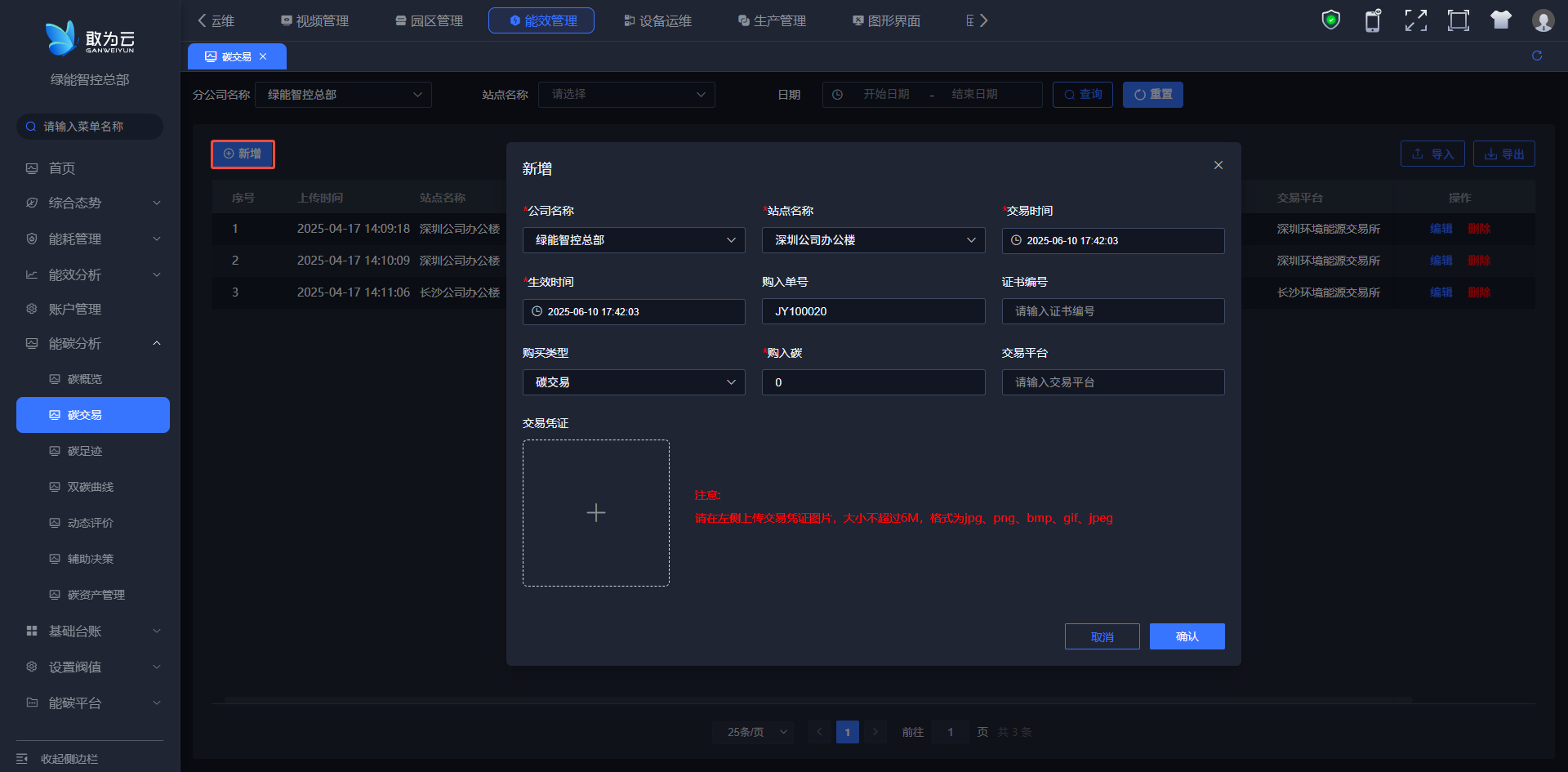
Task: Open the 站点名称 filter dropdown
Action: point(626,95)
